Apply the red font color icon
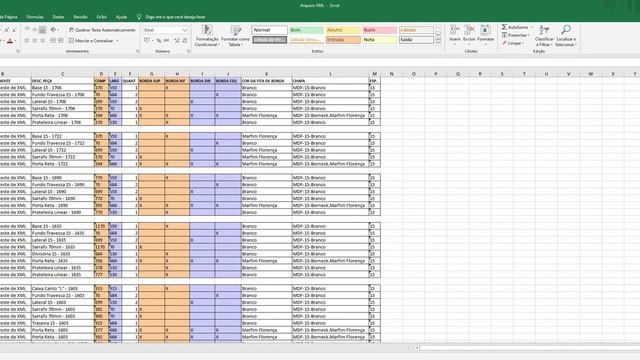Screen dimensions: 640x360 10,41
